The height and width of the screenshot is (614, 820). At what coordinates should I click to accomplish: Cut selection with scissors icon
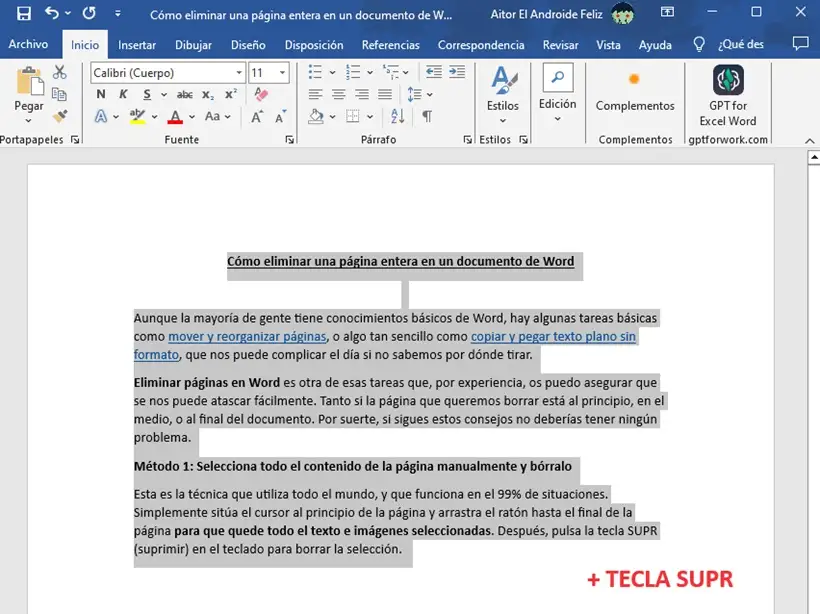[60, 72]
